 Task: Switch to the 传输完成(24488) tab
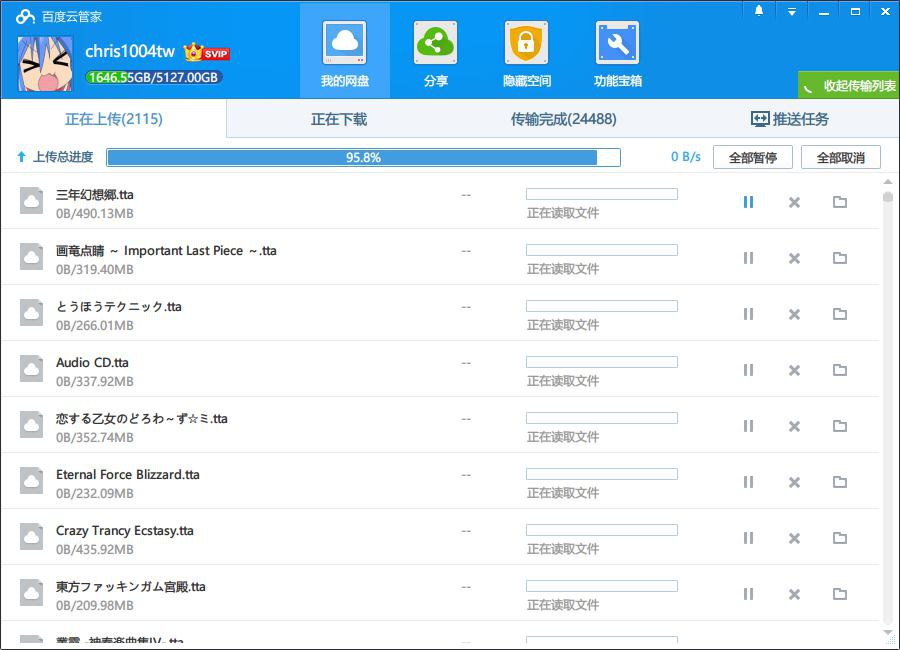(x=563, y=119)
